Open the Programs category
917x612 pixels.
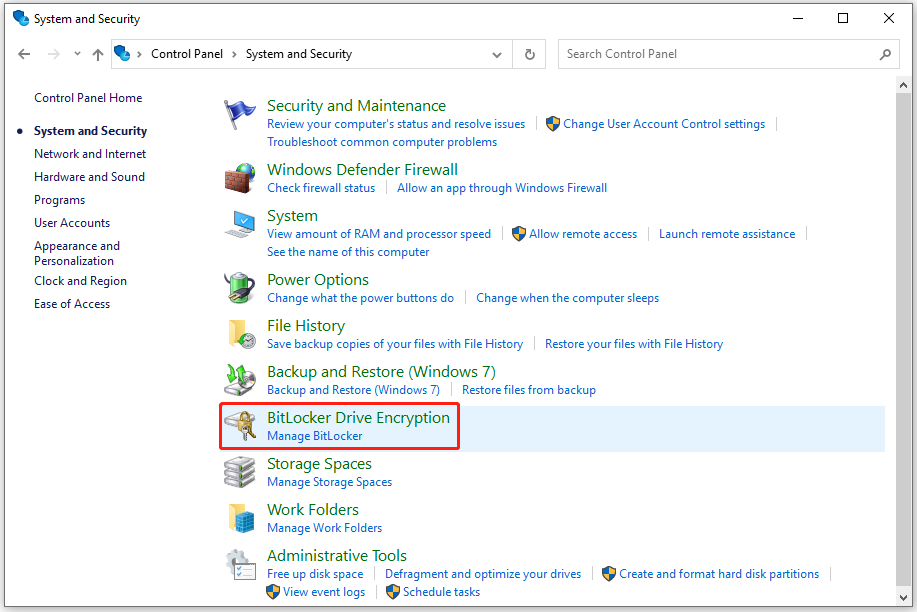coord(59,200)
